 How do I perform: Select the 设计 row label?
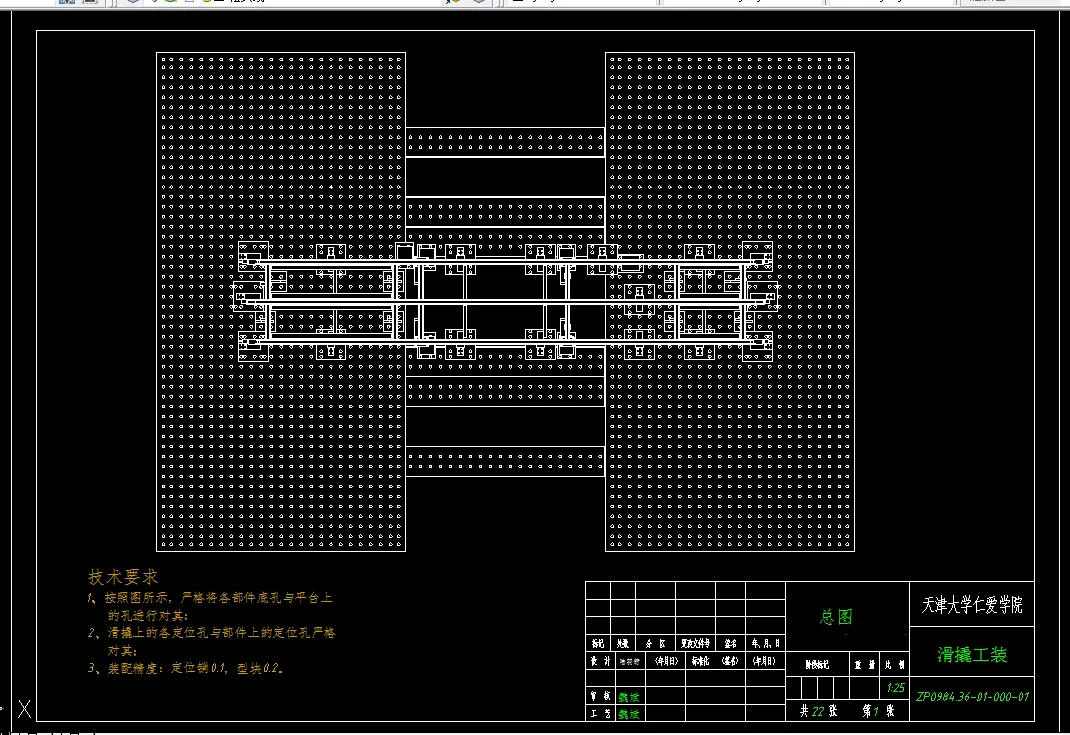tap(601, 661)
